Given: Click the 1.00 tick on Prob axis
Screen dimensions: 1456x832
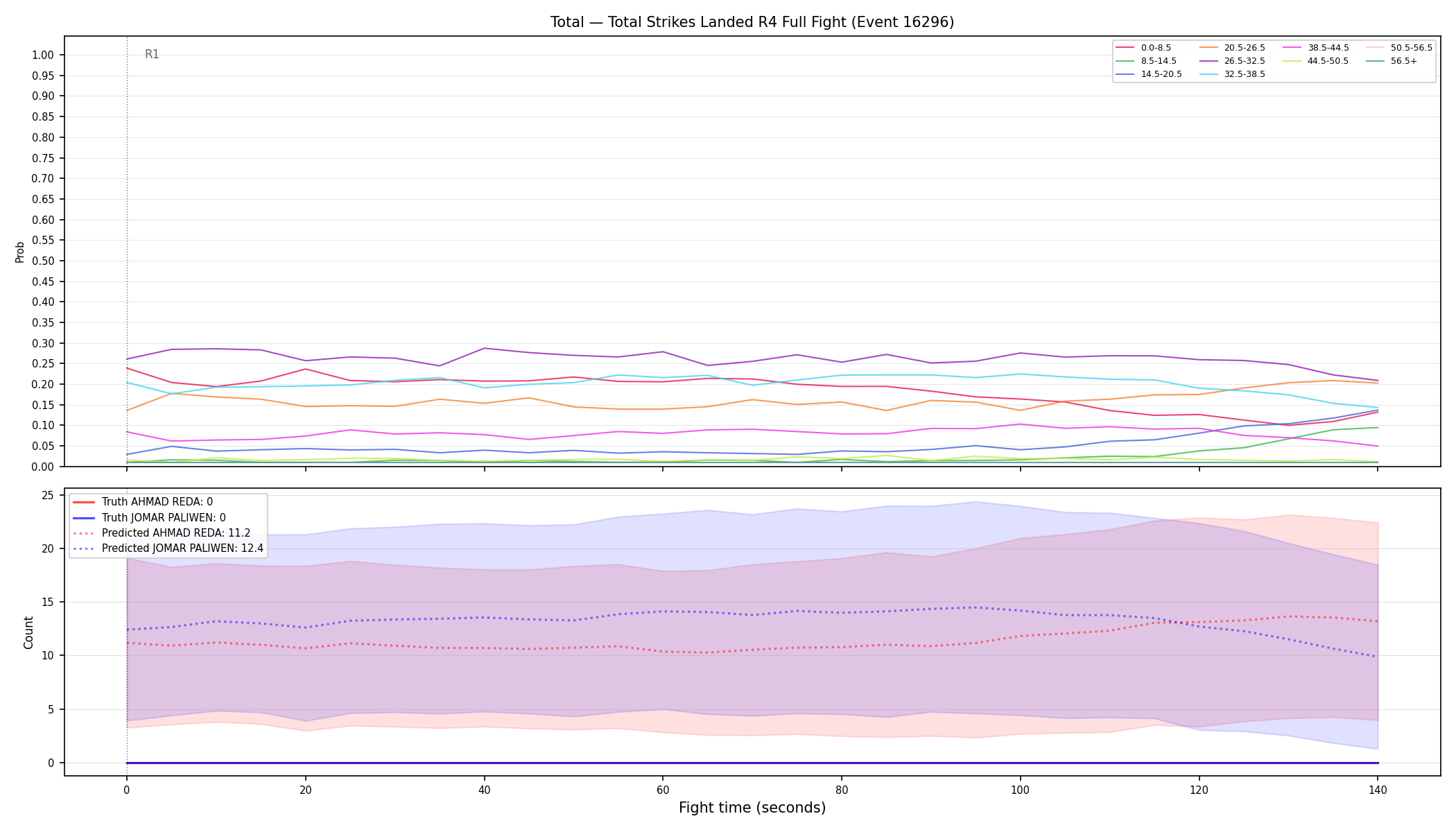Looking at the screenshot, I should point(43,55).
